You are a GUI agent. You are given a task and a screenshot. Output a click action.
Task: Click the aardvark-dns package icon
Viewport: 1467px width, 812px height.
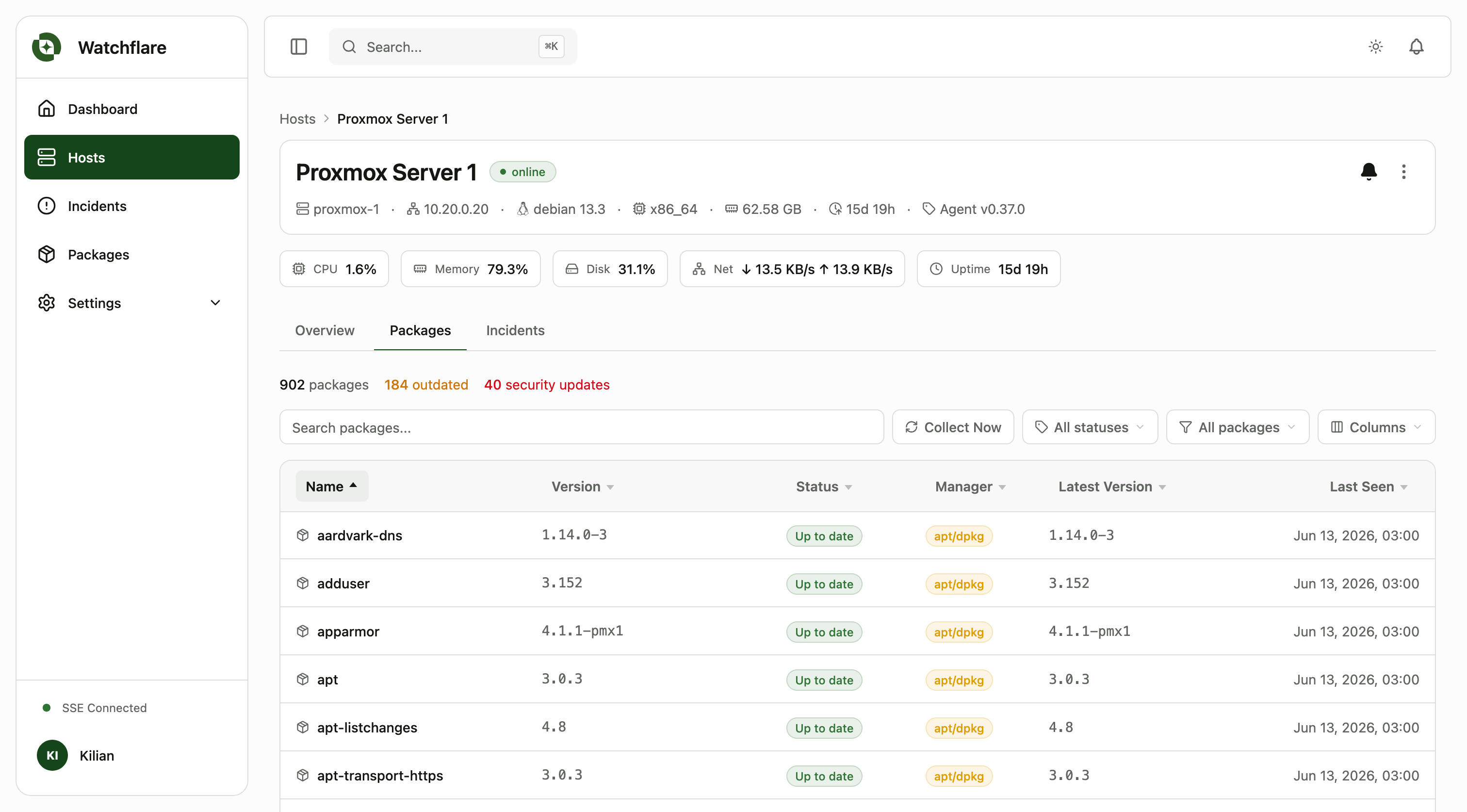pos(302,535)
